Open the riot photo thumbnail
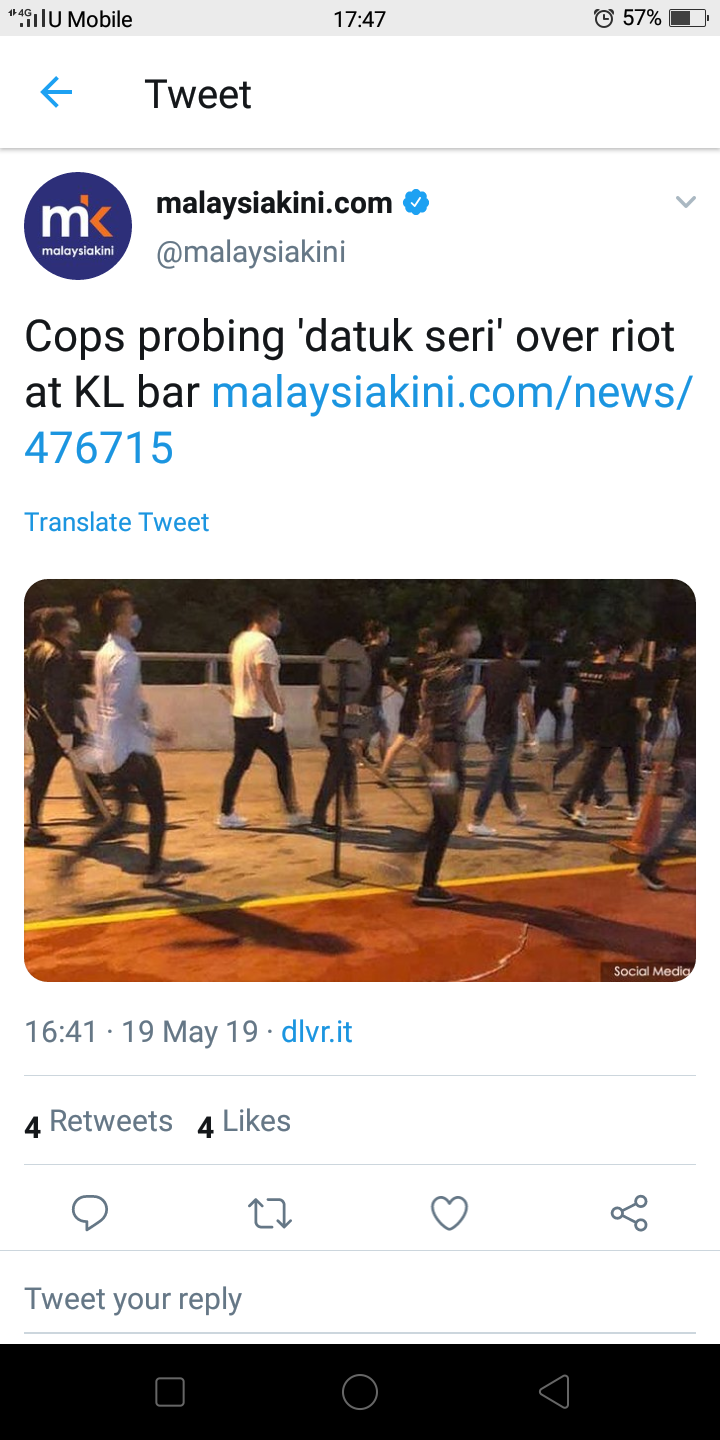The width and height of the screenshot is (720, 1440). [x=360, y=780]
